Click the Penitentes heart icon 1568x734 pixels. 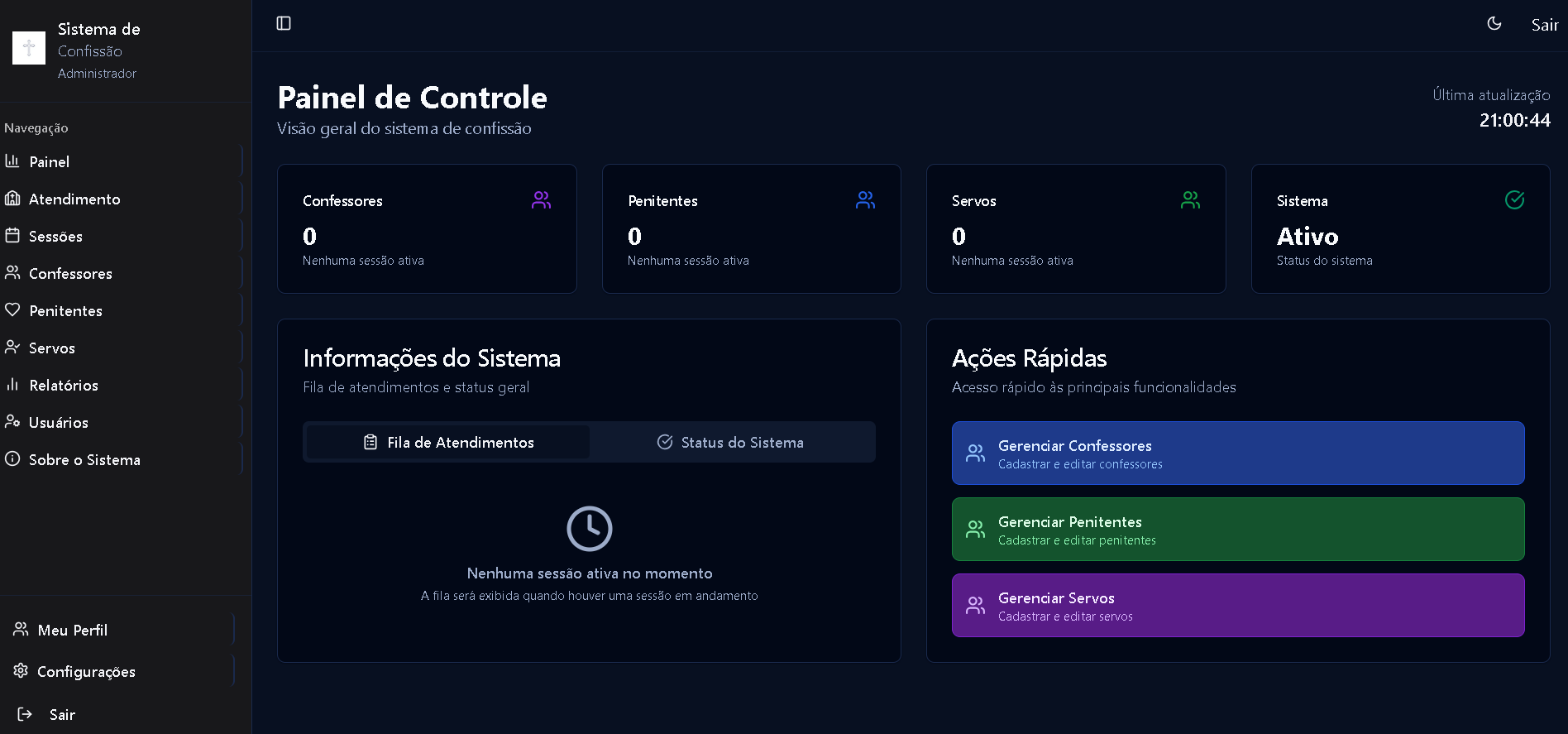[x=12, y=310]
